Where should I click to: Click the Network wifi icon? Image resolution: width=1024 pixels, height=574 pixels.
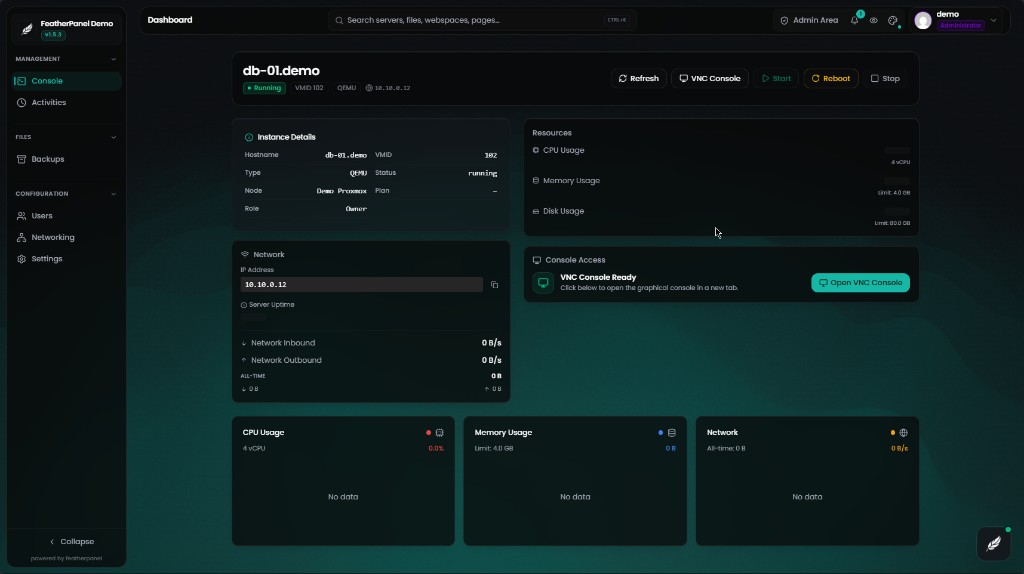[245, 255]
